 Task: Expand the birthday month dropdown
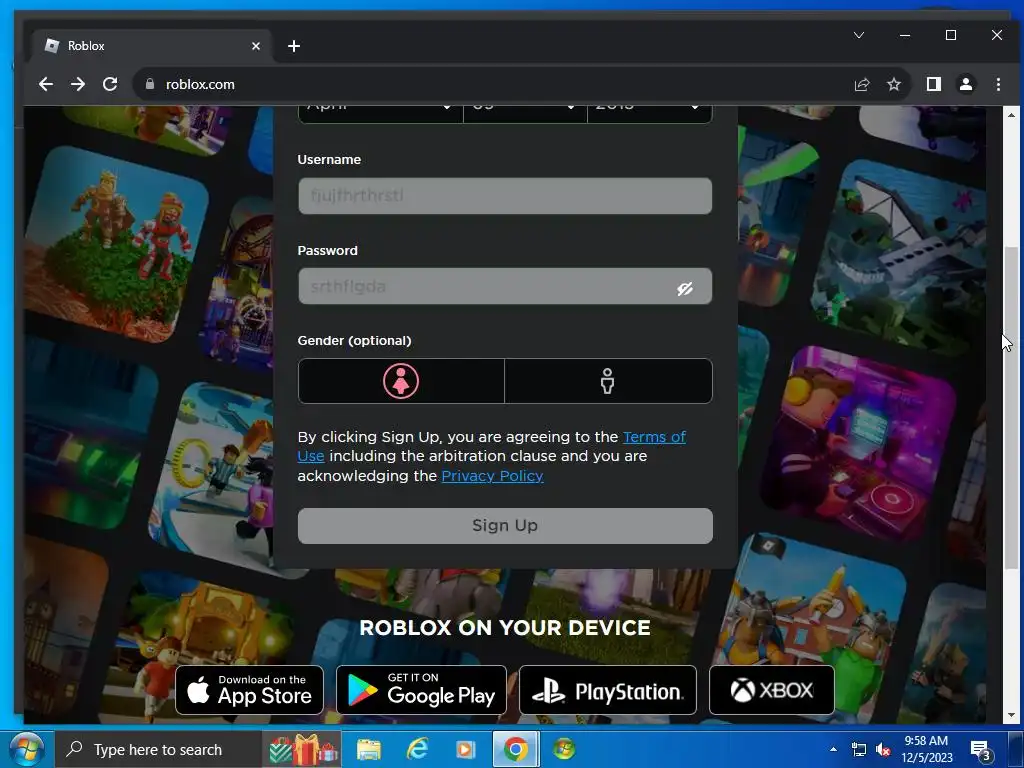[x=380, y=114]
